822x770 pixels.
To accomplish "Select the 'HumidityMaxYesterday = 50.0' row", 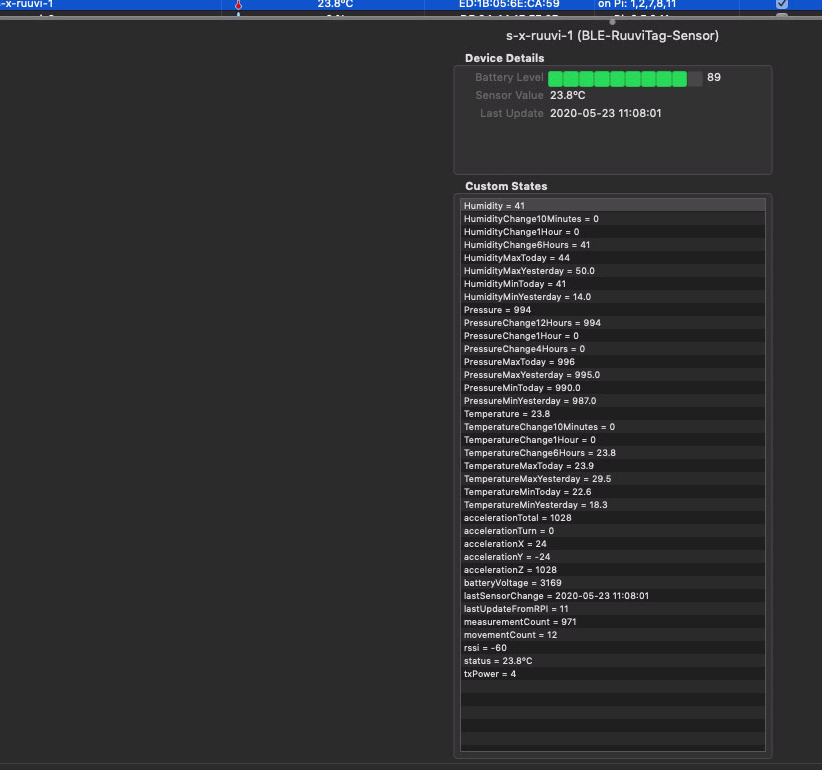I will point(612,270).
